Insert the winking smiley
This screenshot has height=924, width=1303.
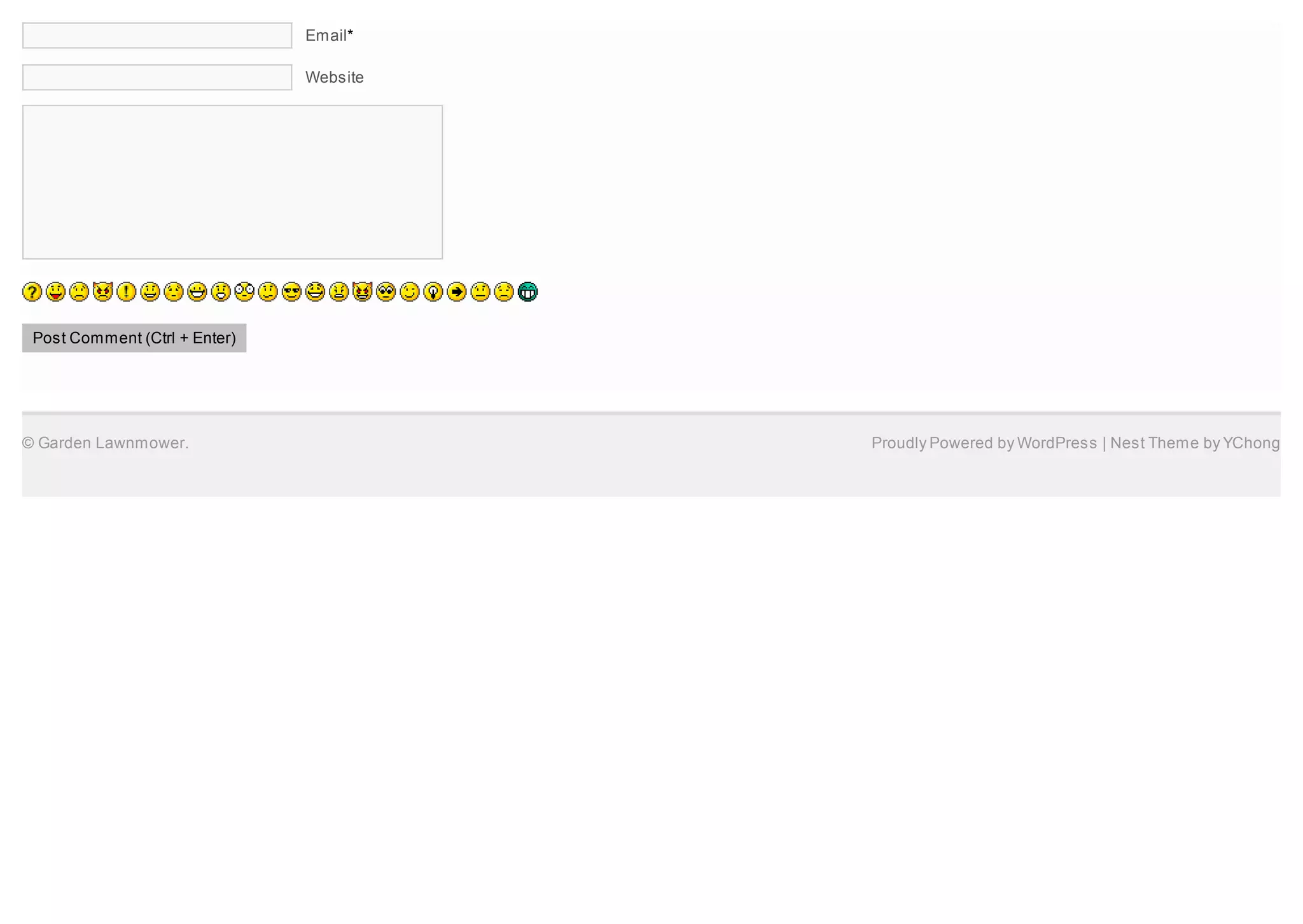click(x=409, y=292)
